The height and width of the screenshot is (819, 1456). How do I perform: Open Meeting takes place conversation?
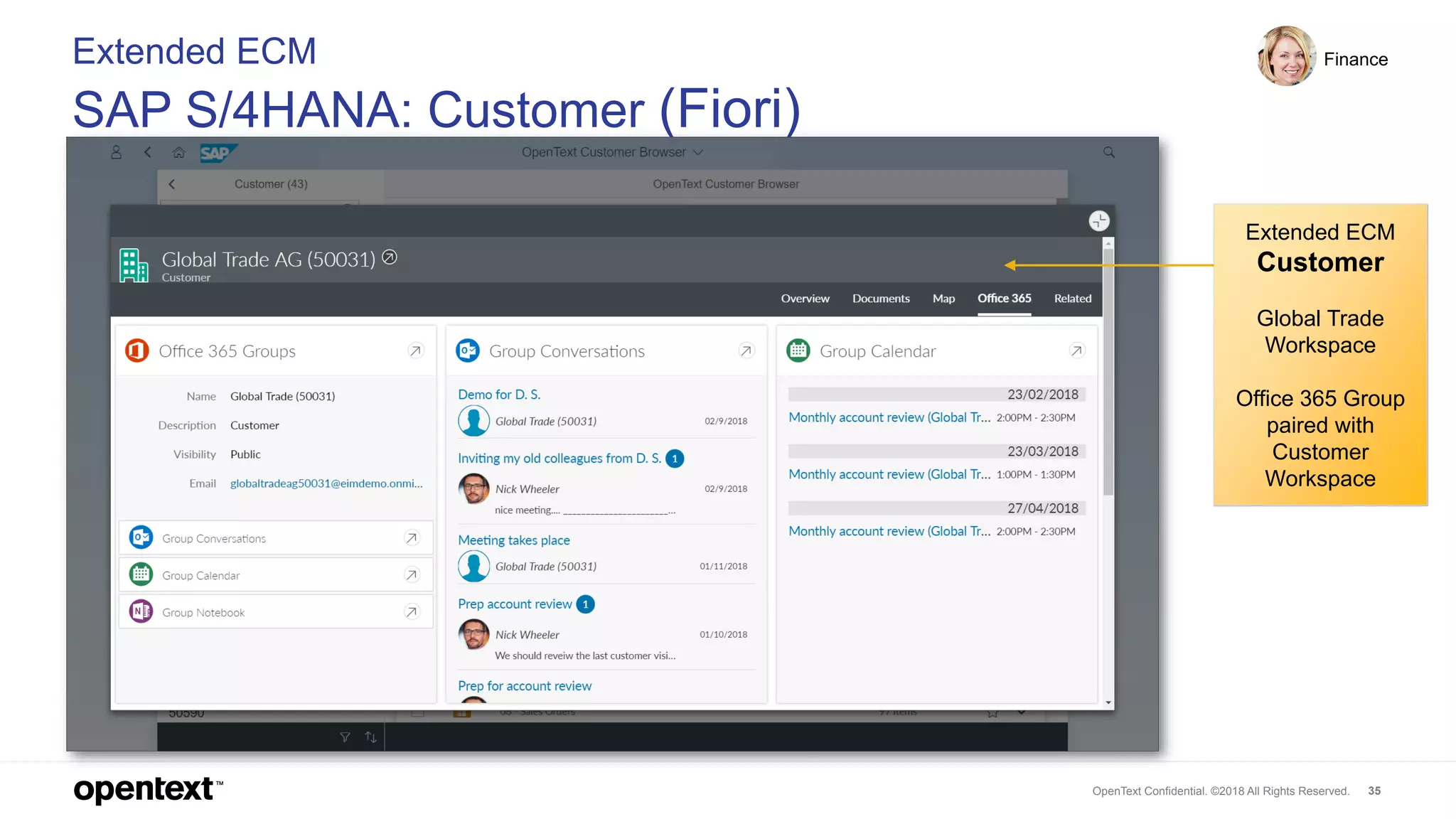[x=514, y=540]
